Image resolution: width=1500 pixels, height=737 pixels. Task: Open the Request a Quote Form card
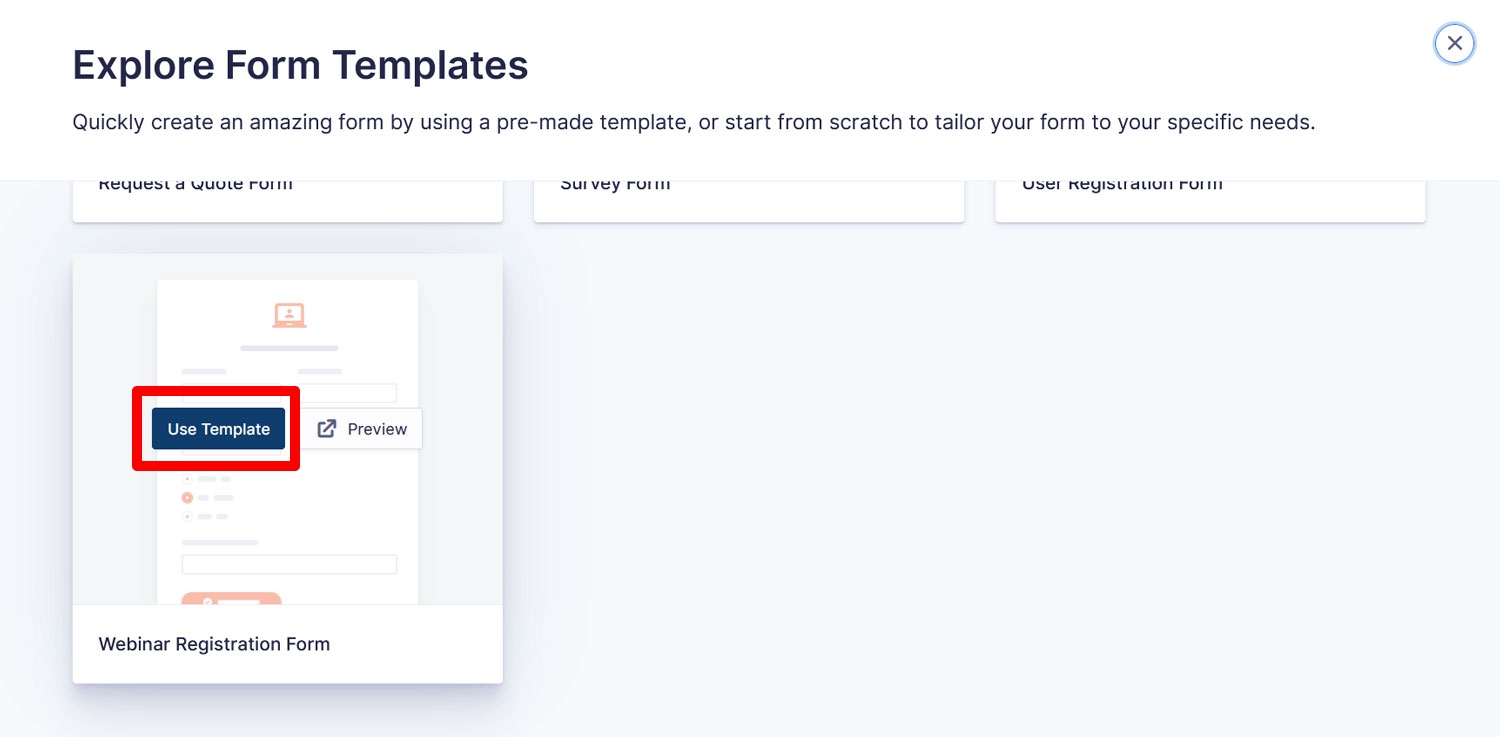(x=288, y=201)
